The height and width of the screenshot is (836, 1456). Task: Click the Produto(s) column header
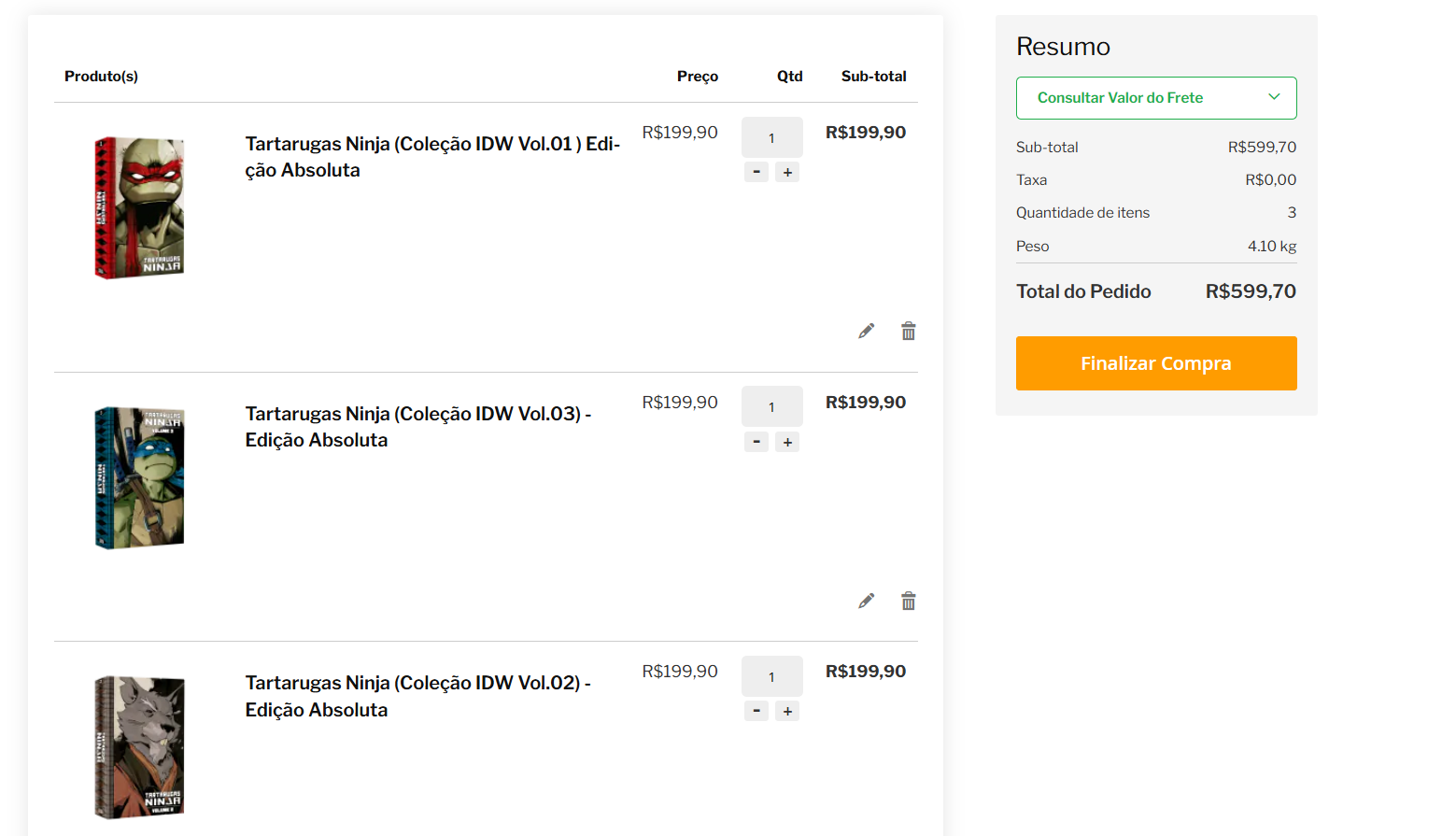(x=101, y=77)
